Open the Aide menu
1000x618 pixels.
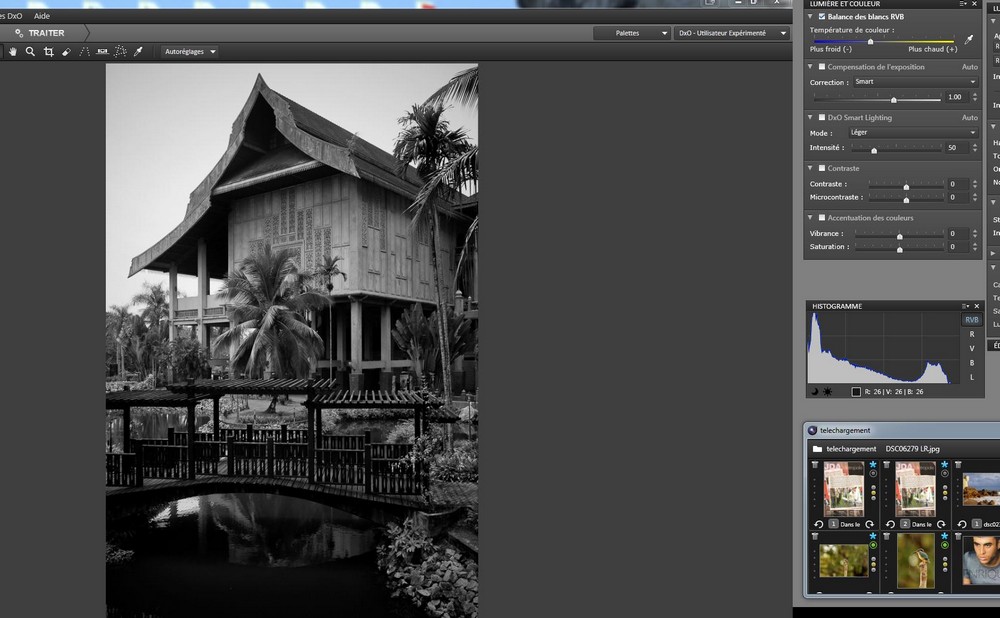(41, 16)
